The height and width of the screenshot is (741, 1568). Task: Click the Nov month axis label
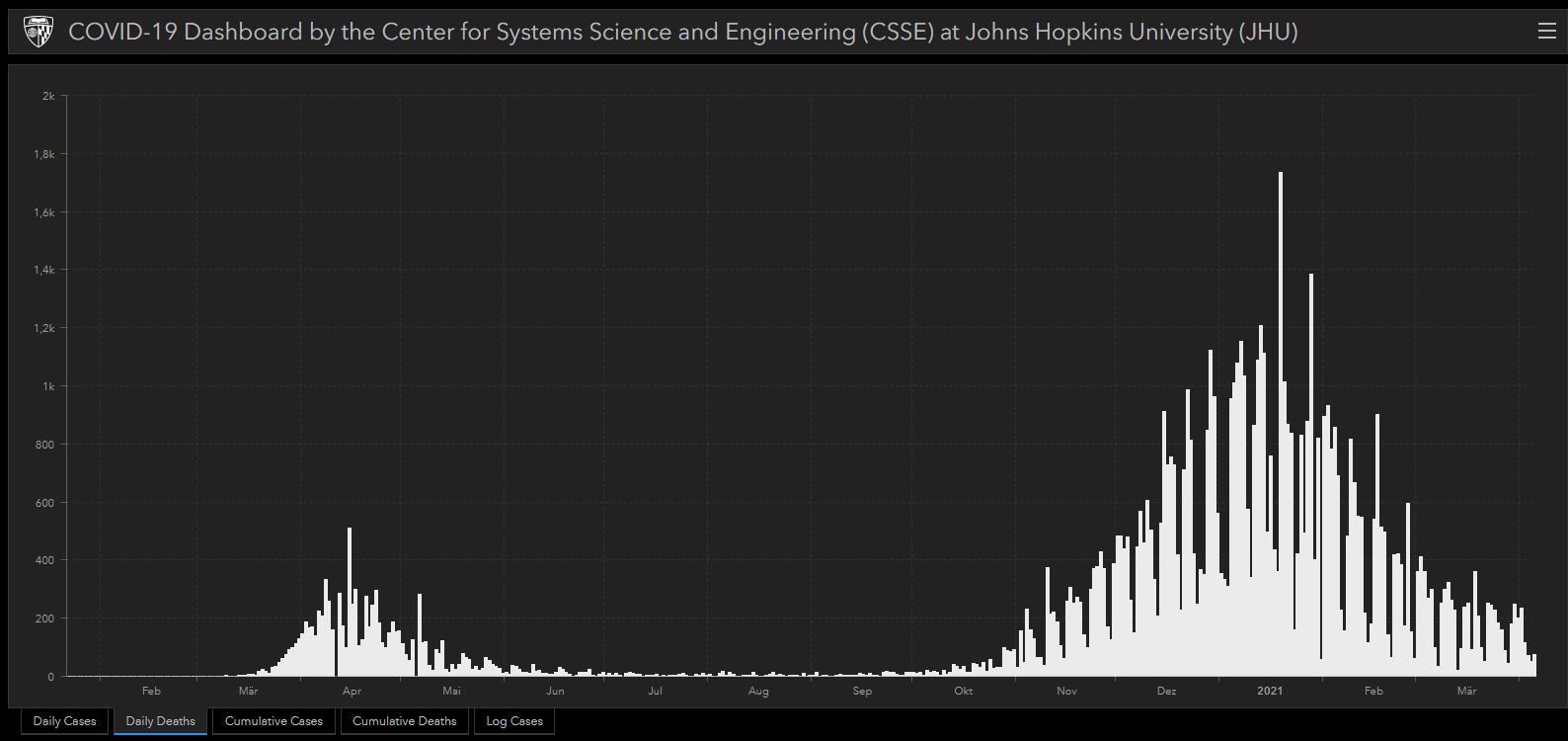point(1066,691)
